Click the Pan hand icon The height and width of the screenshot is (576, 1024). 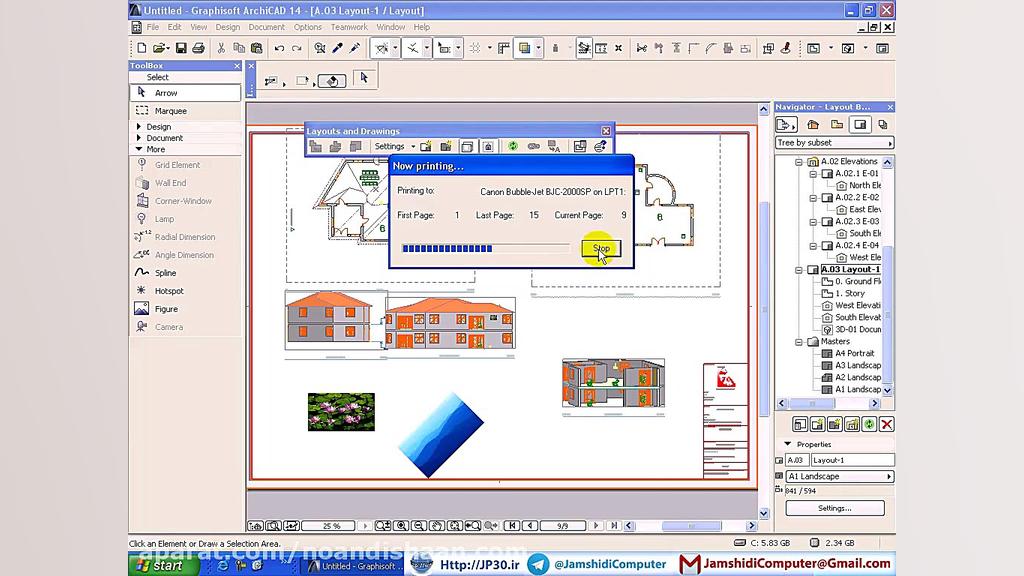[436, 526]
